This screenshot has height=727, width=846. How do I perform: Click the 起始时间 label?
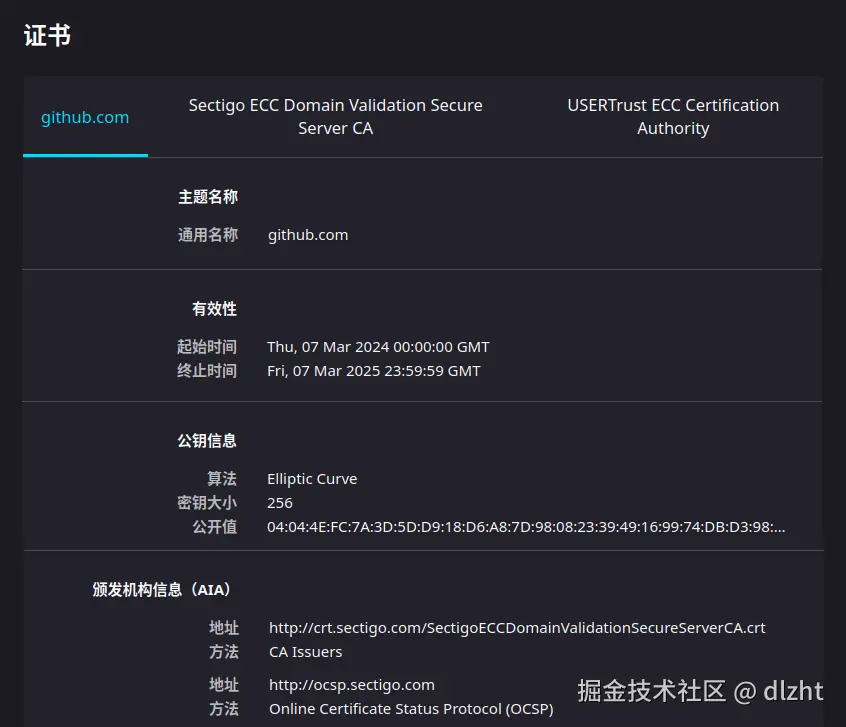click(x=207, y=346)
